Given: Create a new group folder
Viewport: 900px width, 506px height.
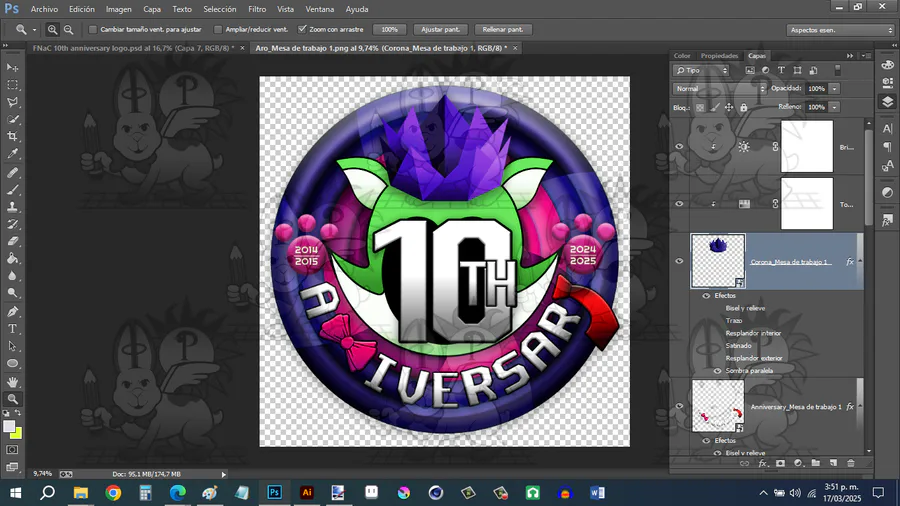Looking at the screenshot, I should click(816, 463).
